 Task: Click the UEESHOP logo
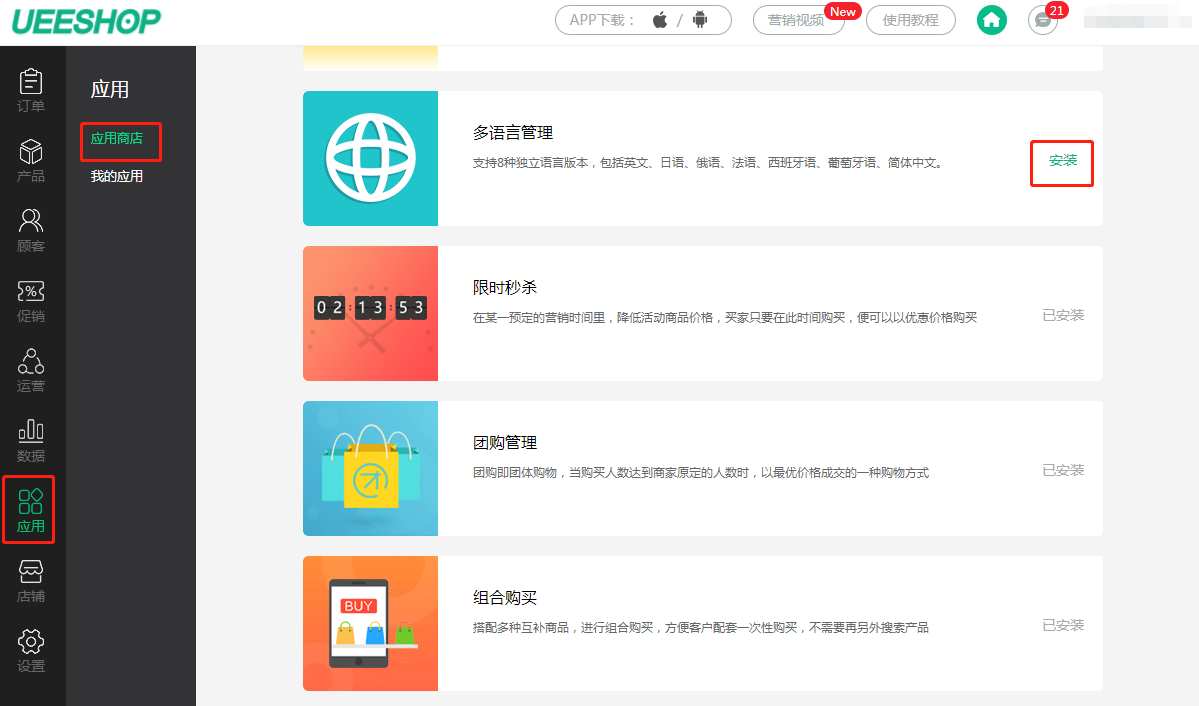click(x=86, y=21)
